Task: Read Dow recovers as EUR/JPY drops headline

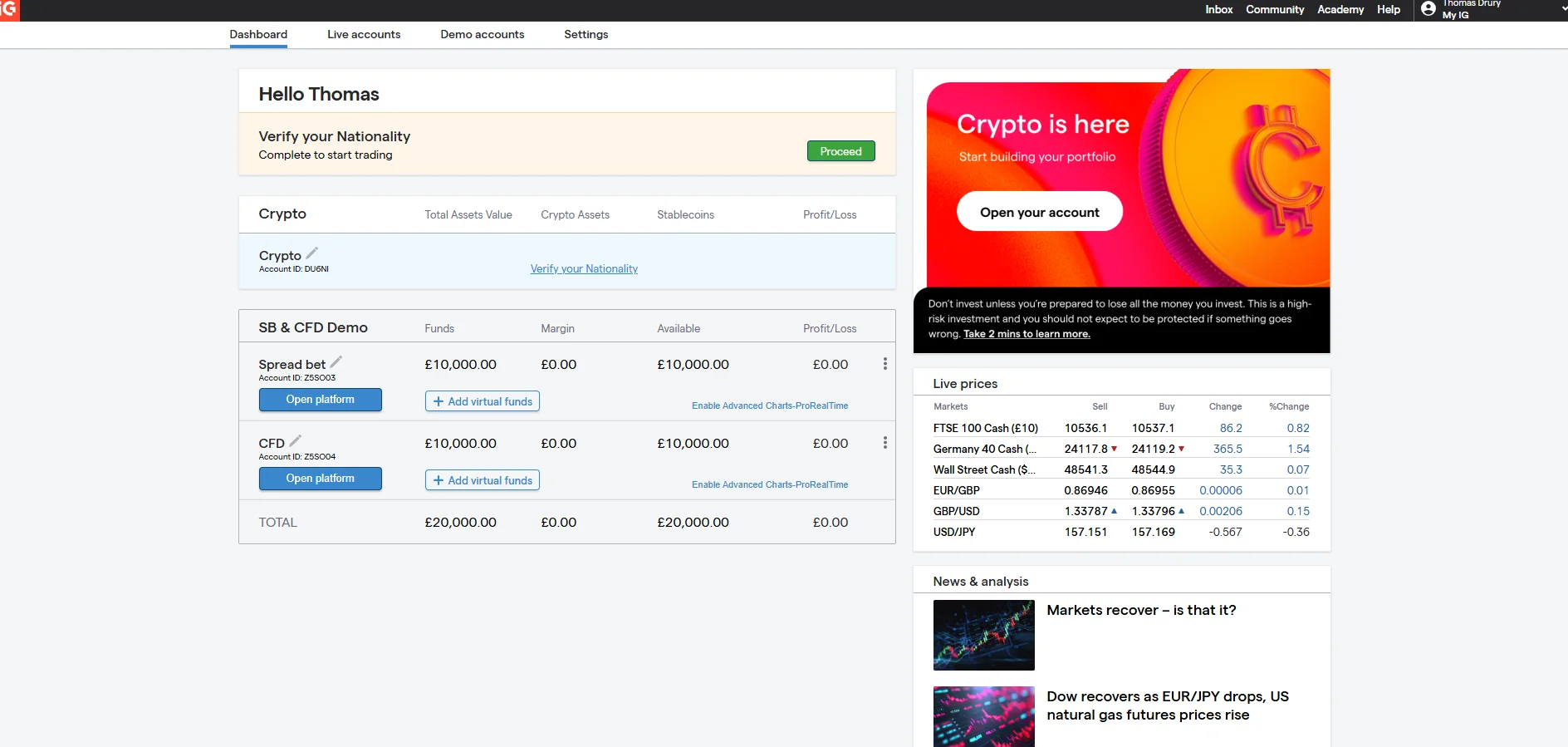Action: [x=1168, y=705]
